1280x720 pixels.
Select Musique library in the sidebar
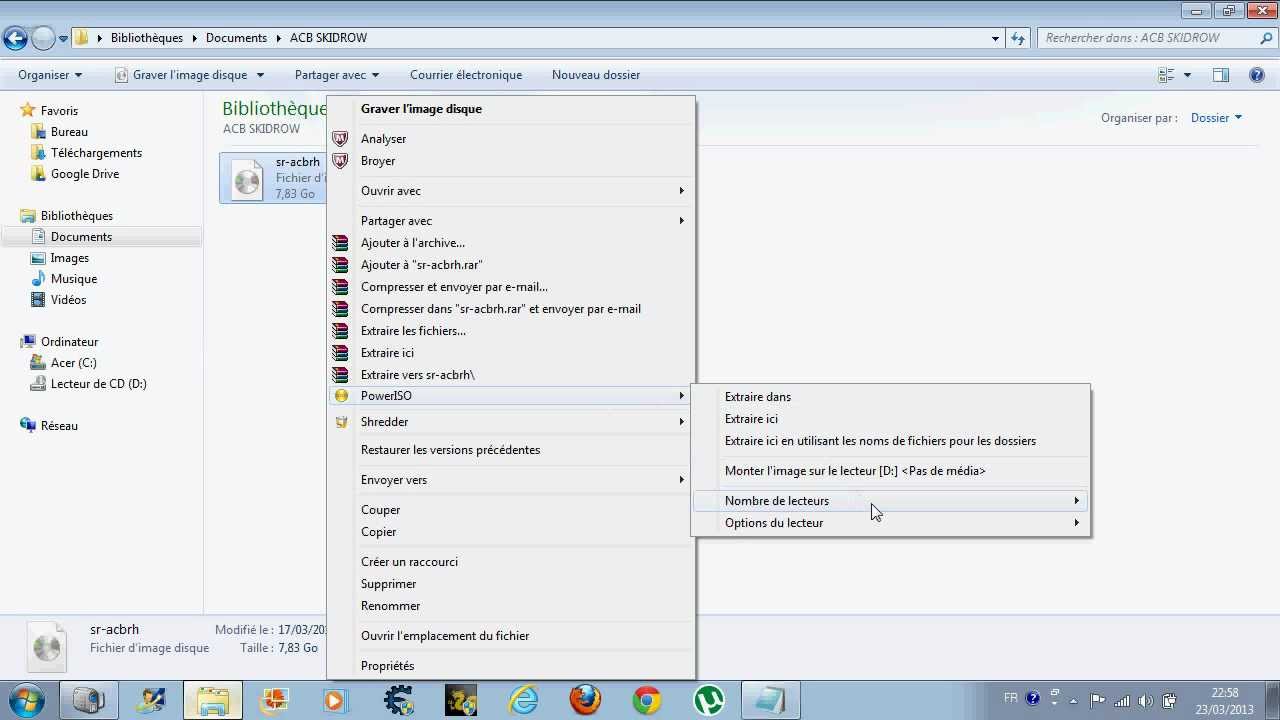(74, 279)
